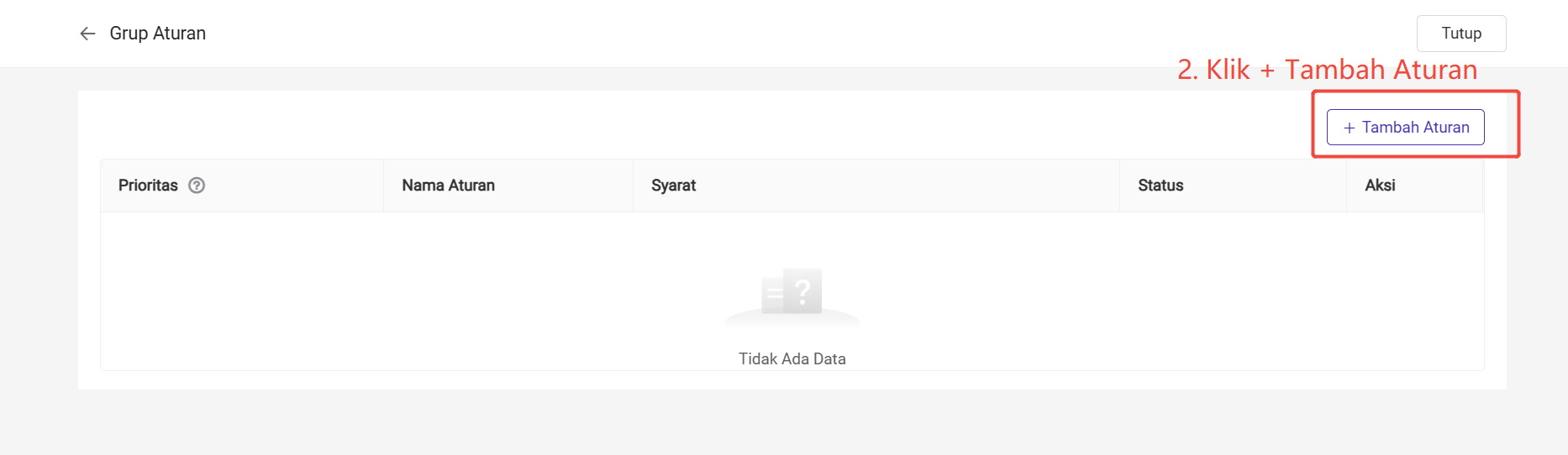Click the Nama Aturan column header

click(x=448, y=186)
